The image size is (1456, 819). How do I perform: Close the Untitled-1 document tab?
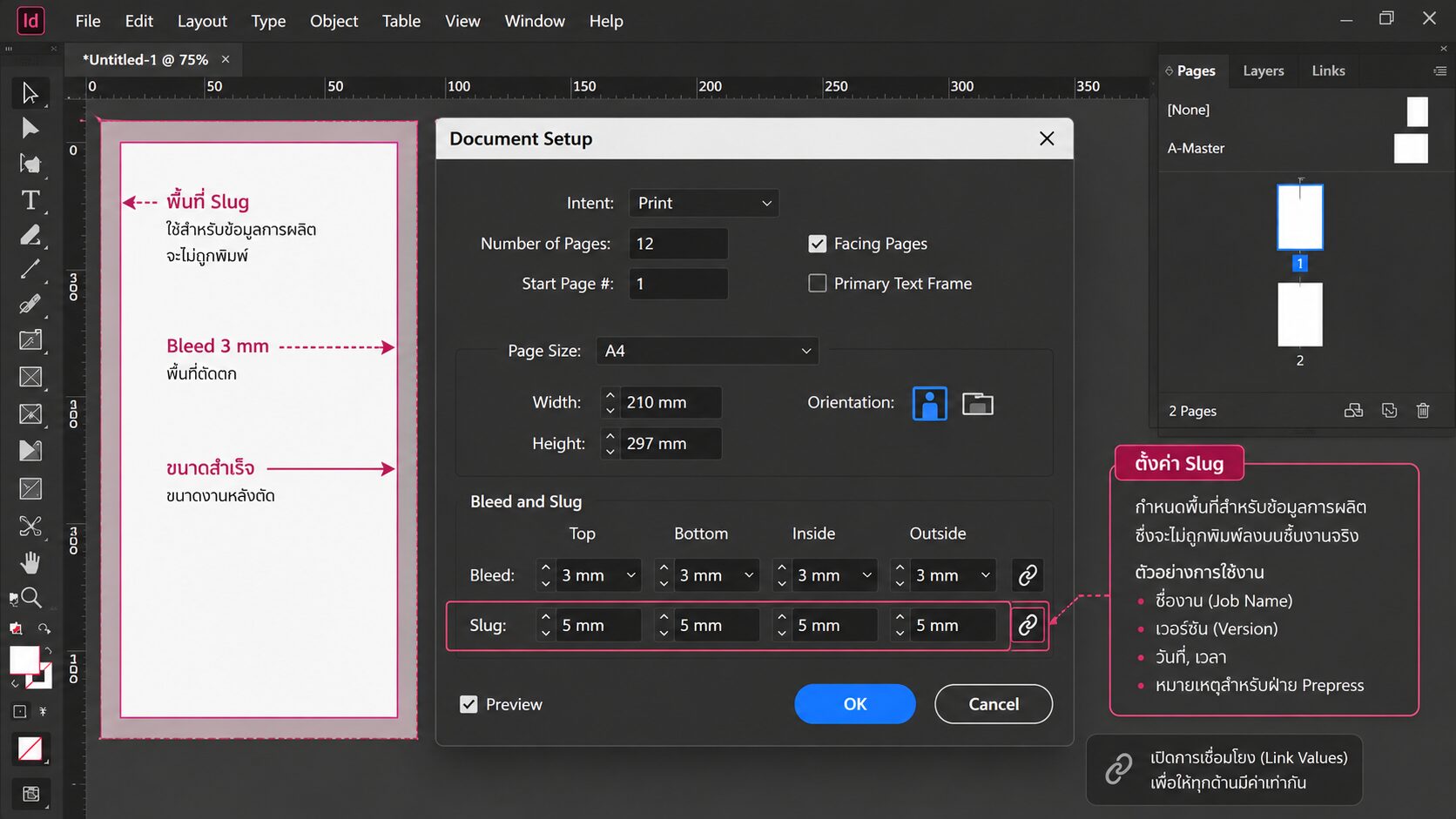(x=226, y=59)
